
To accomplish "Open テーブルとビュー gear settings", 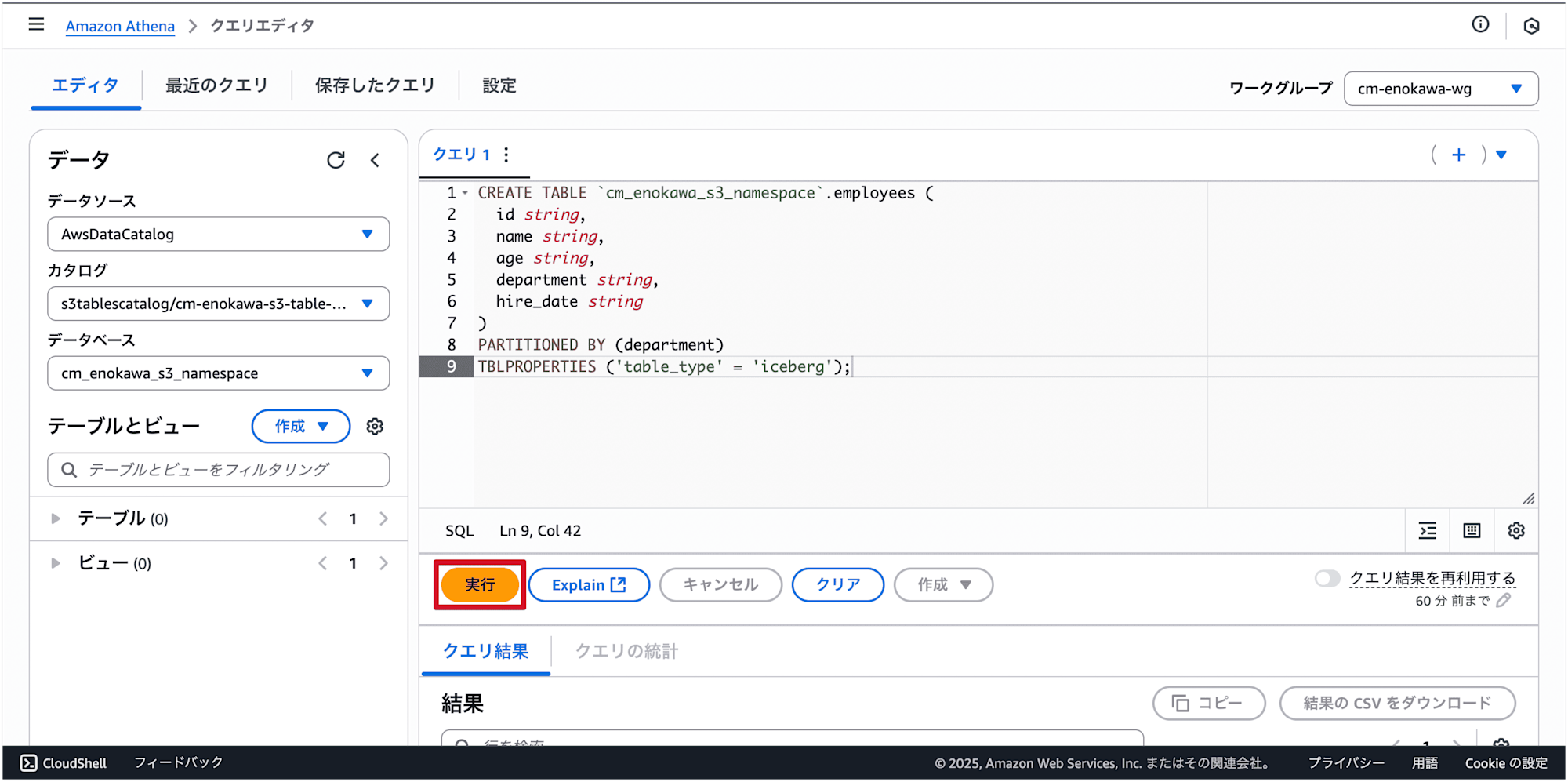I will click(375, 426).
